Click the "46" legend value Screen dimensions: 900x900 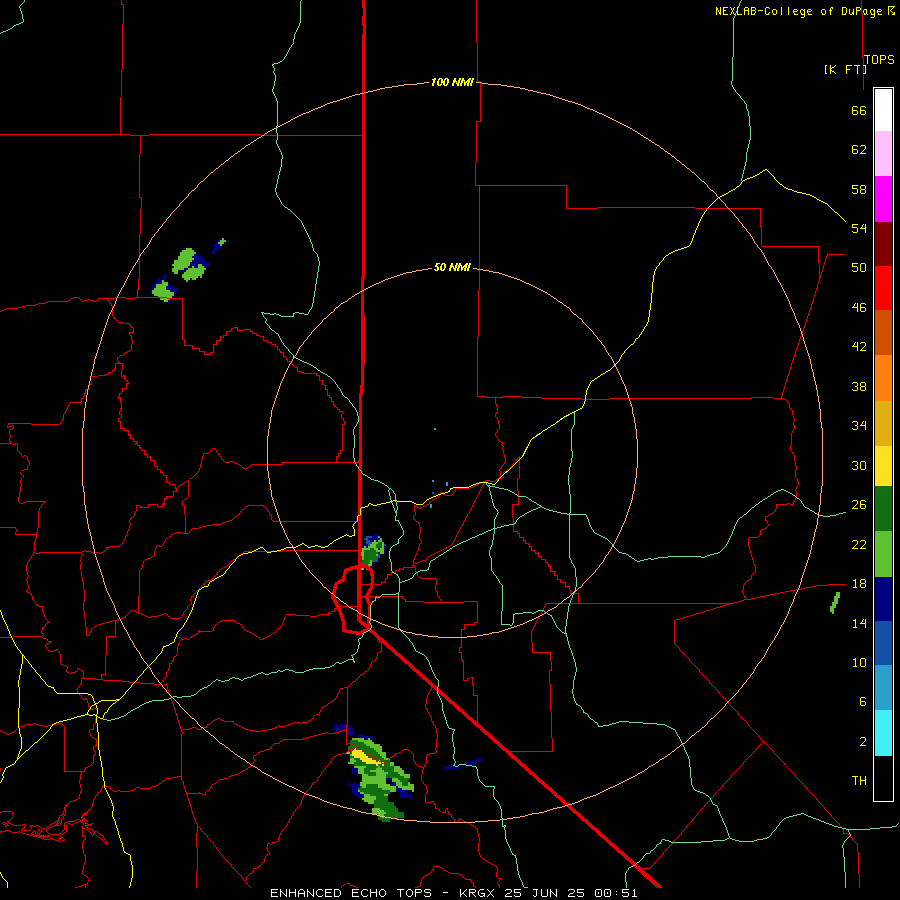click(859, 308)
